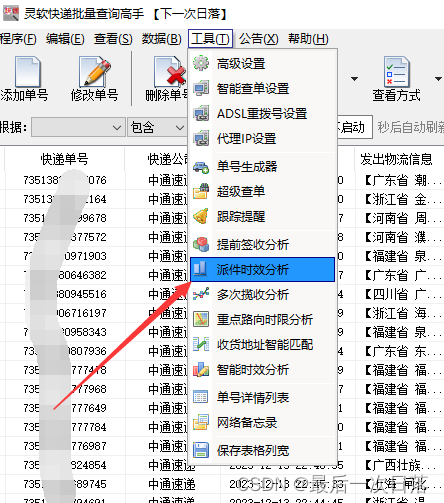Open the 编辑(E) menu
444x503 pixels.
coord(65,39)
